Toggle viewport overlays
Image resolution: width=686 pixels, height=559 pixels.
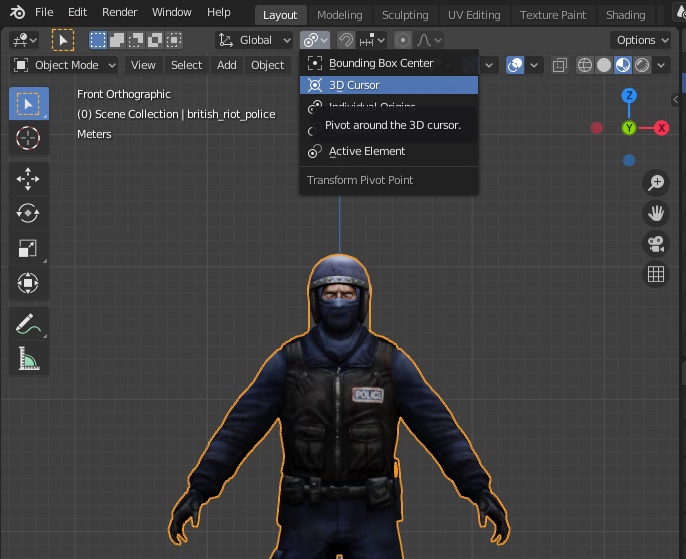click(x=515, y=65)
